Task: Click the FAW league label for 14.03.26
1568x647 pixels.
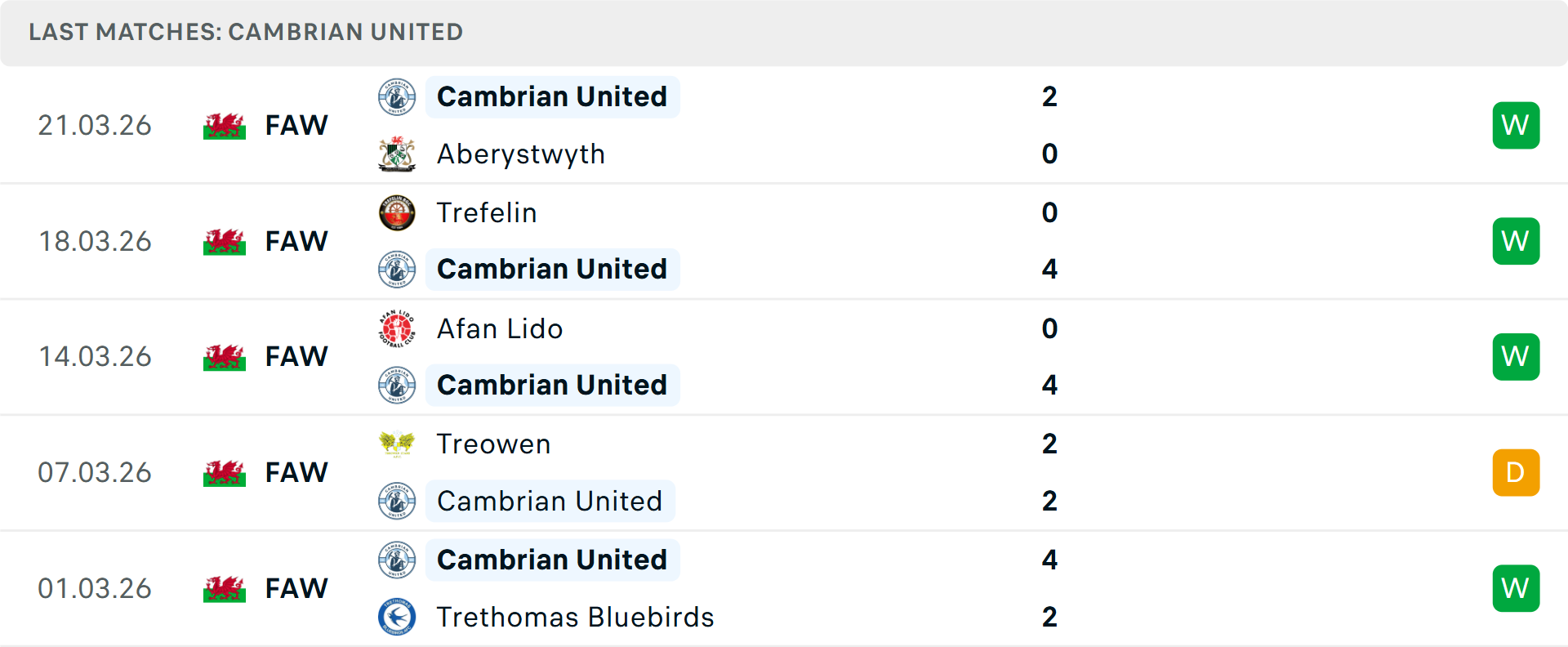Action: coord(296,357)
